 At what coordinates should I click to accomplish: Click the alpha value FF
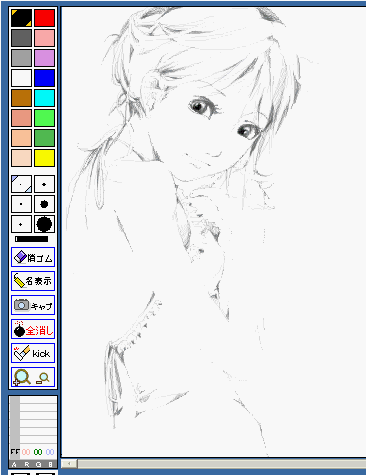coord(15,452)
